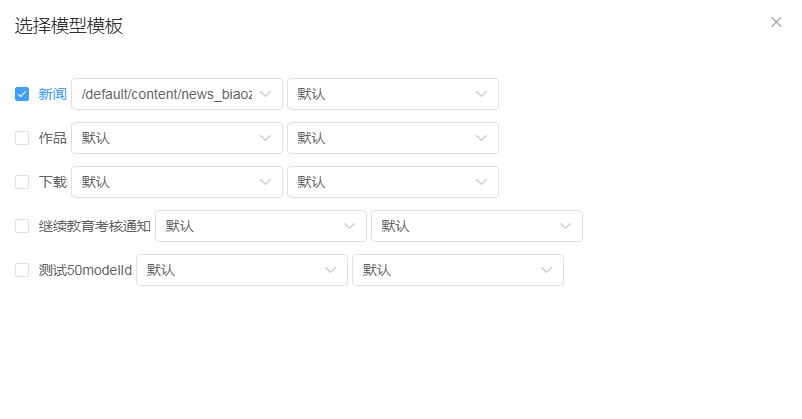Select the 测试50modelId checkbox
Image resolution: width=802 pixels, height=419 pixels.
(22, 270)
